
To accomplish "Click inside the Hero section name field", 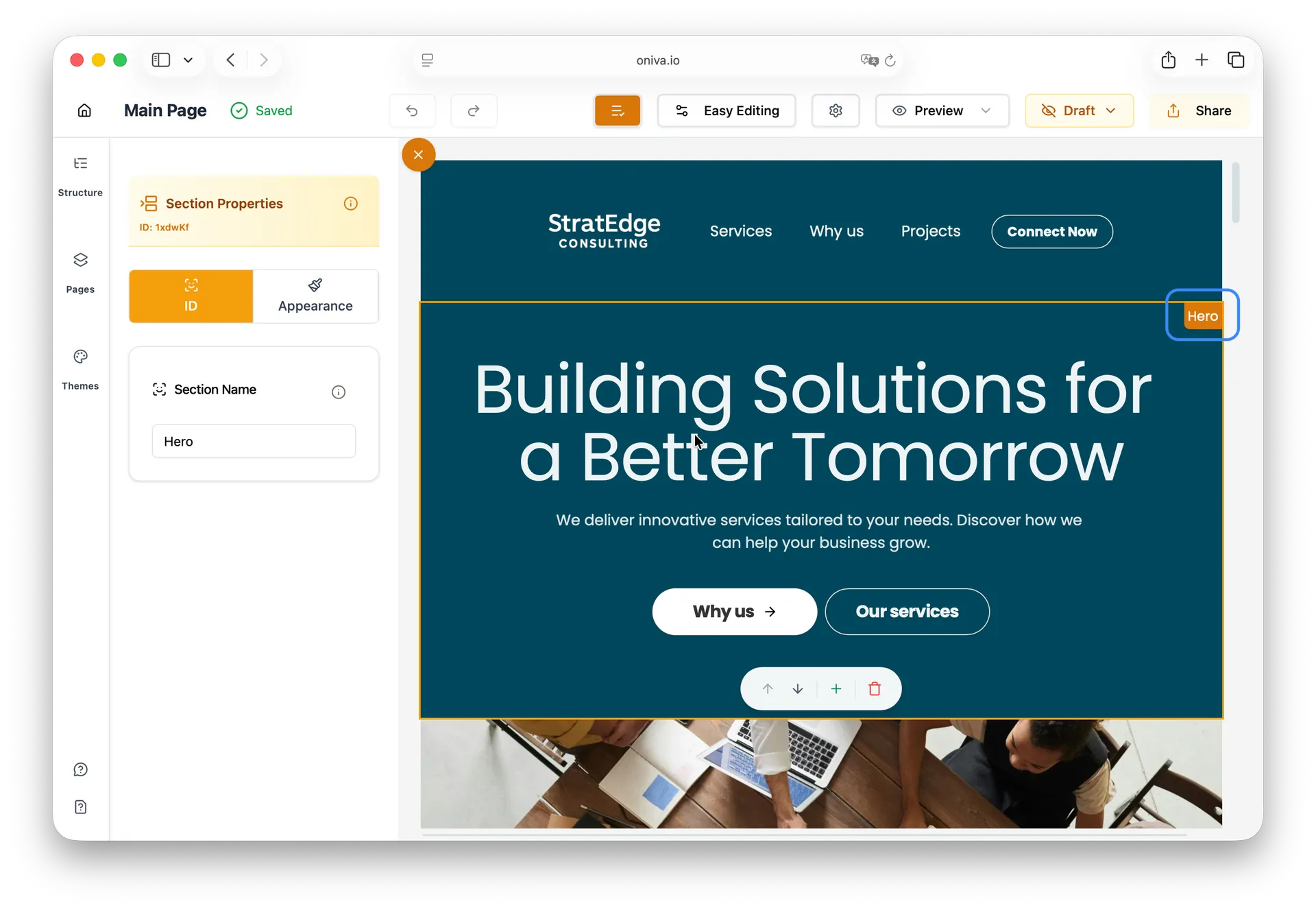I will 254,441.
